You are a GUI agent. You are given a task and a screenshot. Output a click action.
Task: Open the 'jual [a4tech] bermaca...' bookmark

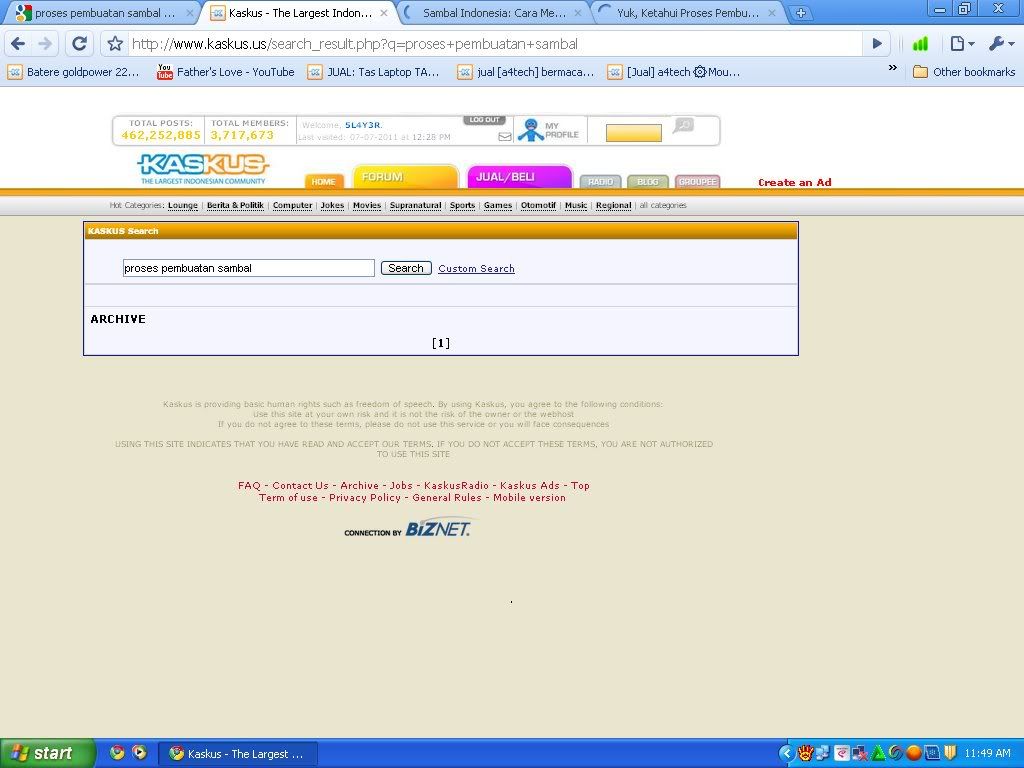526,72
